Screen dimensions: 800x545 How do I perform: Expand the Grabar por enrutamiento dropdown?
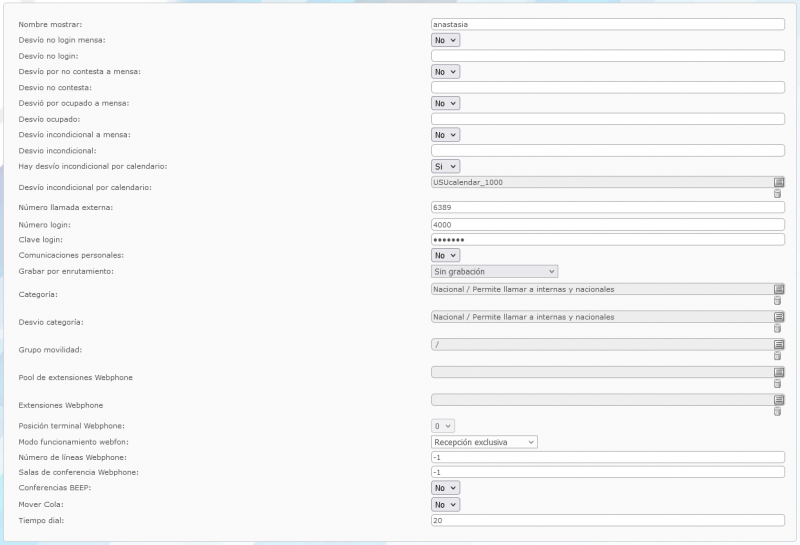[494, 271]
